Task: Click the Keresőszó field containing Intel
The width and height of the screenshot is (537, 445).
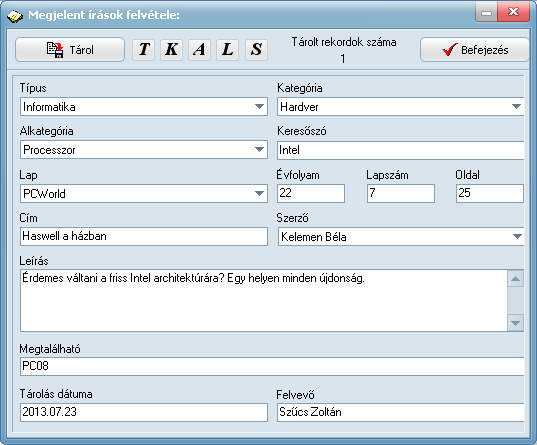Action: point(400,150)
